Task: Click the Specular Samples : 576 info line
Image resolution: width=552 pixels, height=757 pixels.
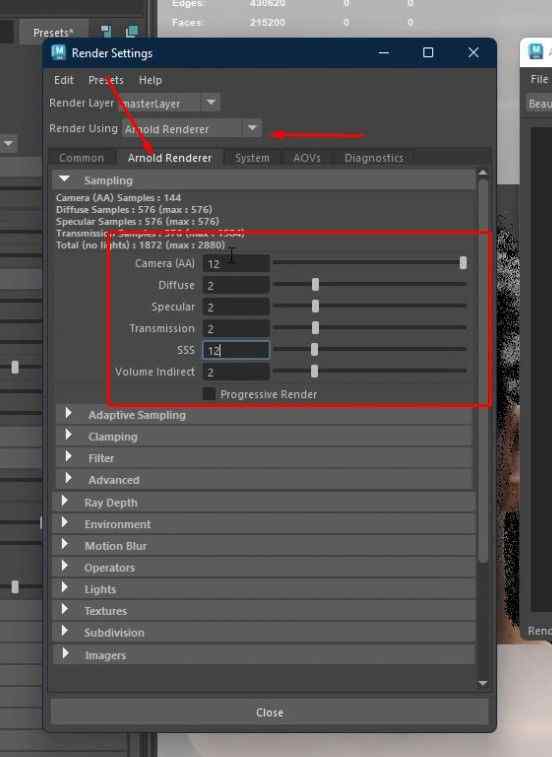Action: [x=137, y=221]
